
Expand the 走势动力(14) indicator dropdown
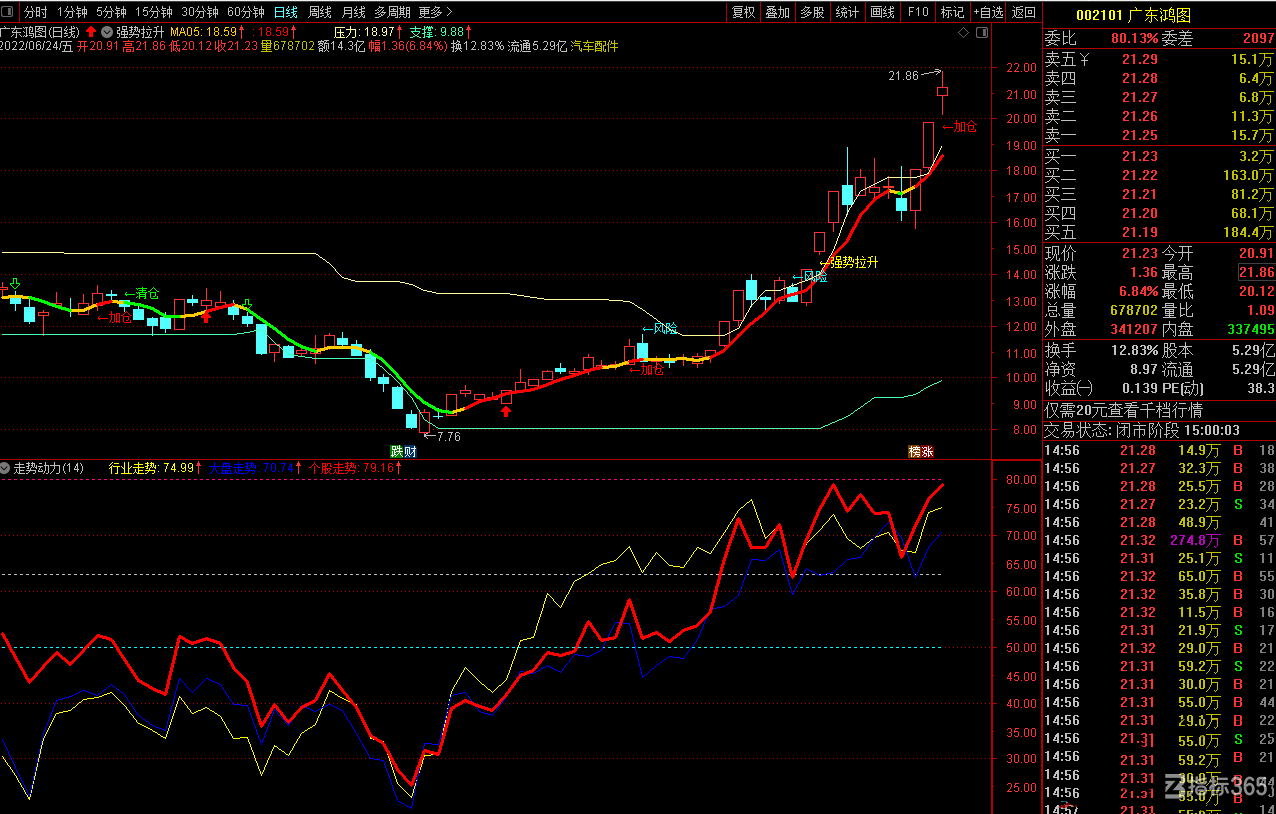[6, 468]
